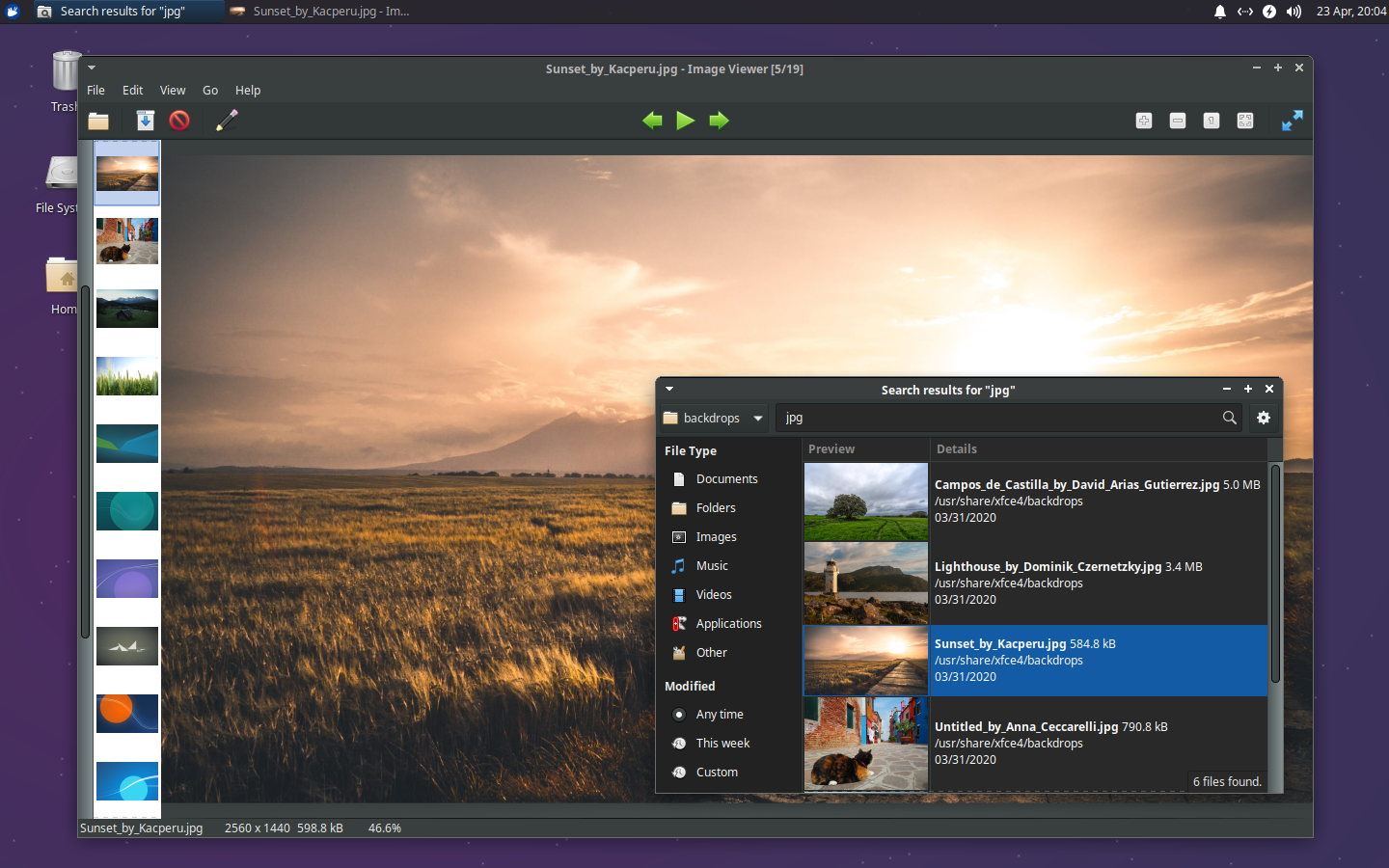The image size is (1389, 868).
Task: Zoom in on the sunset image
Action: point(1144,121)
